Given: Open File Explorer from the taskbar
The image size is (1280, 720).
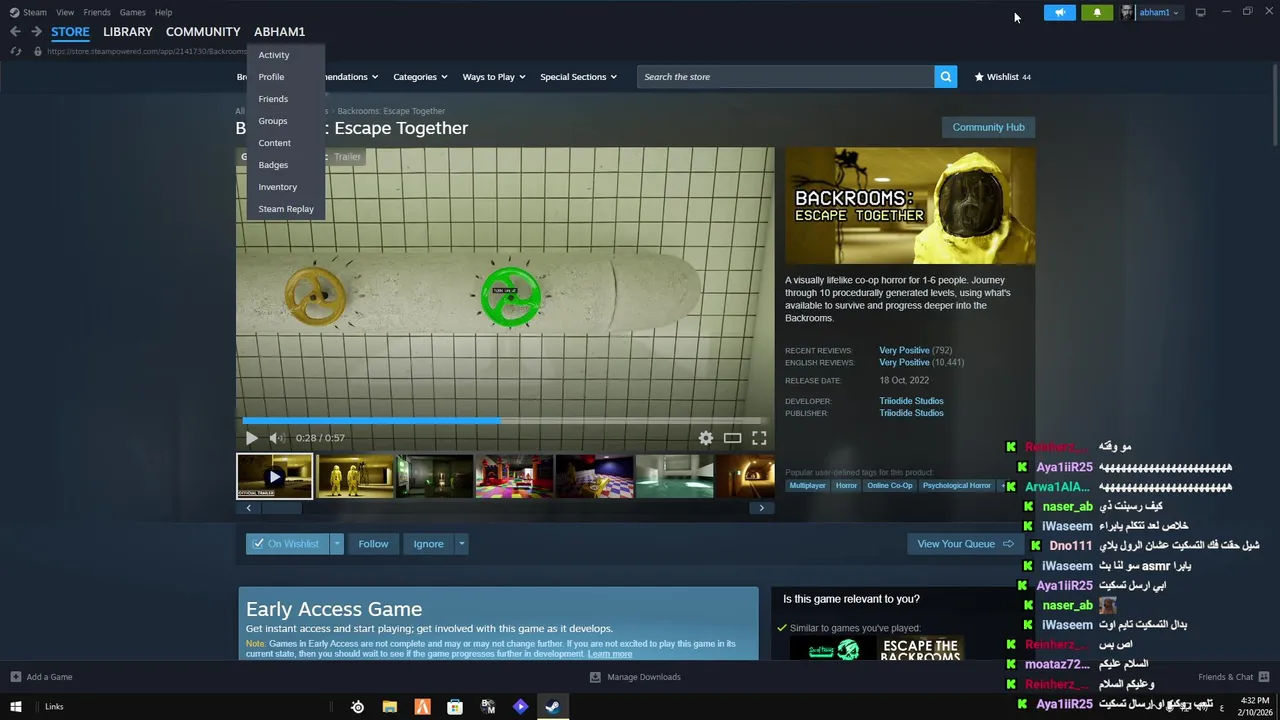Looking at the screenshot, I should 390,707.
